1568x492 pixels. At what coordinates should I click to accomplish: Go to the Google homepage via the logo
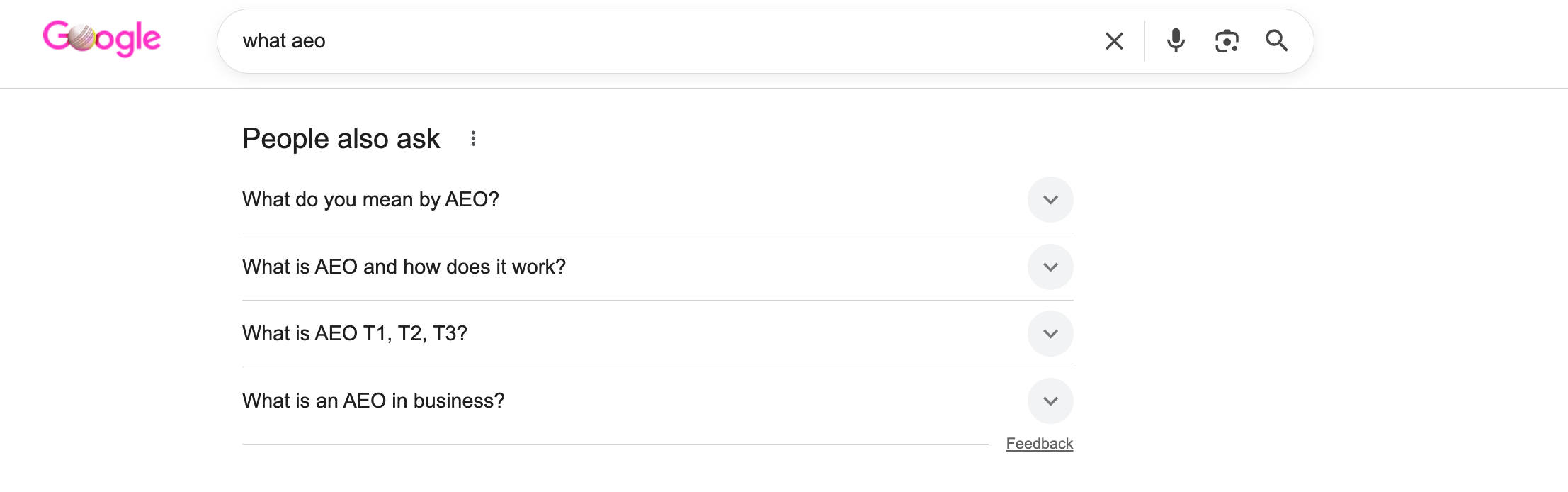click(x=102, y=36)
